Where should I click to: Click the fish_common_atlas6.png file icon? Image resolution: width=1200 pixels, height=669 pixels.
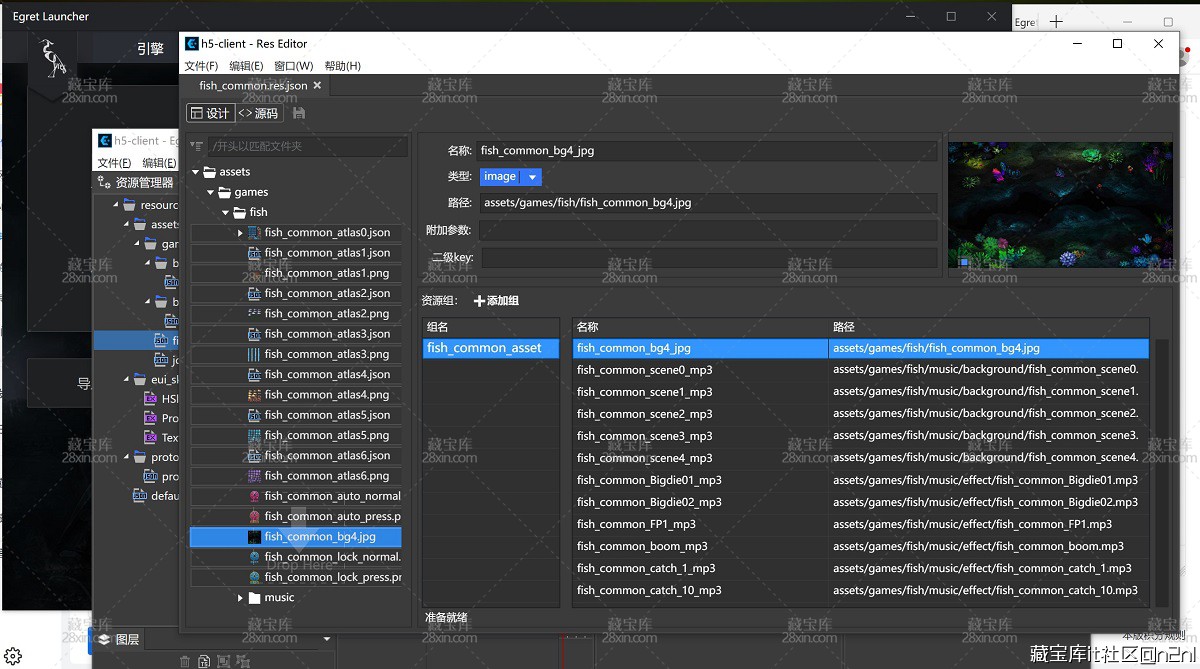tap(254, 476)
